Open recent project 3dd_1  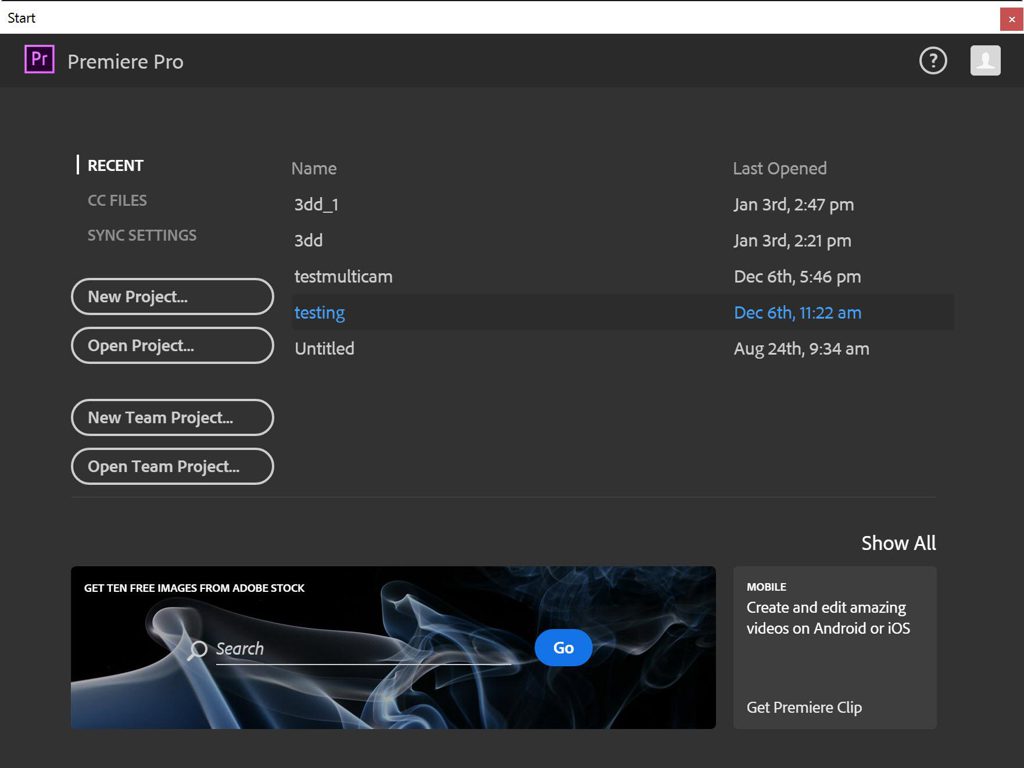pyautogui.click(x=316, y=204)
